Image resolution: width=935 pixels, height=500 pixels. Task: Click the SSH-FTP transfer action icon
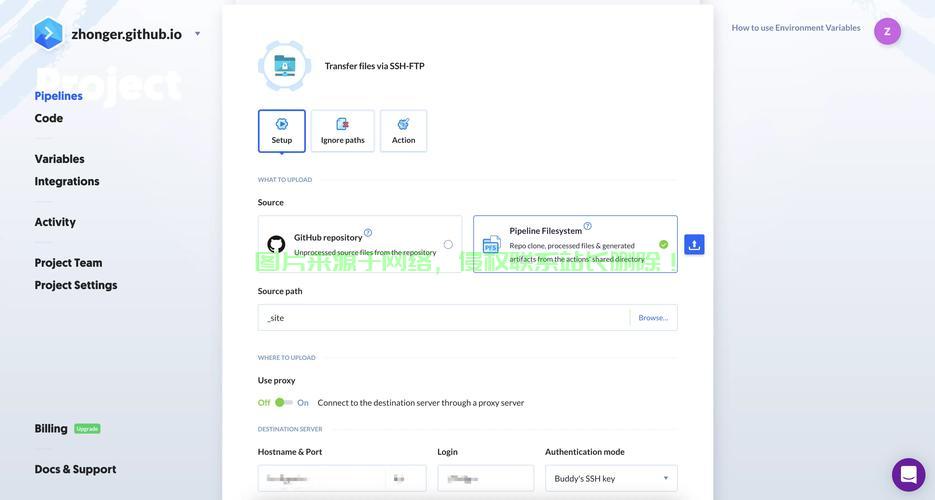284,66
